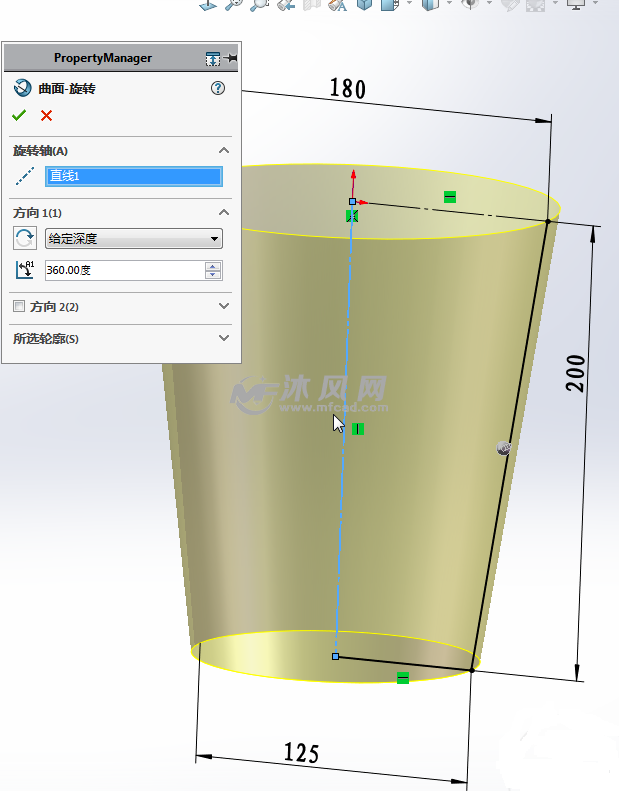Select the sketch origin point at the top of the axis
The width and height of the screenshot is (619, 791).
click(353, 201)
